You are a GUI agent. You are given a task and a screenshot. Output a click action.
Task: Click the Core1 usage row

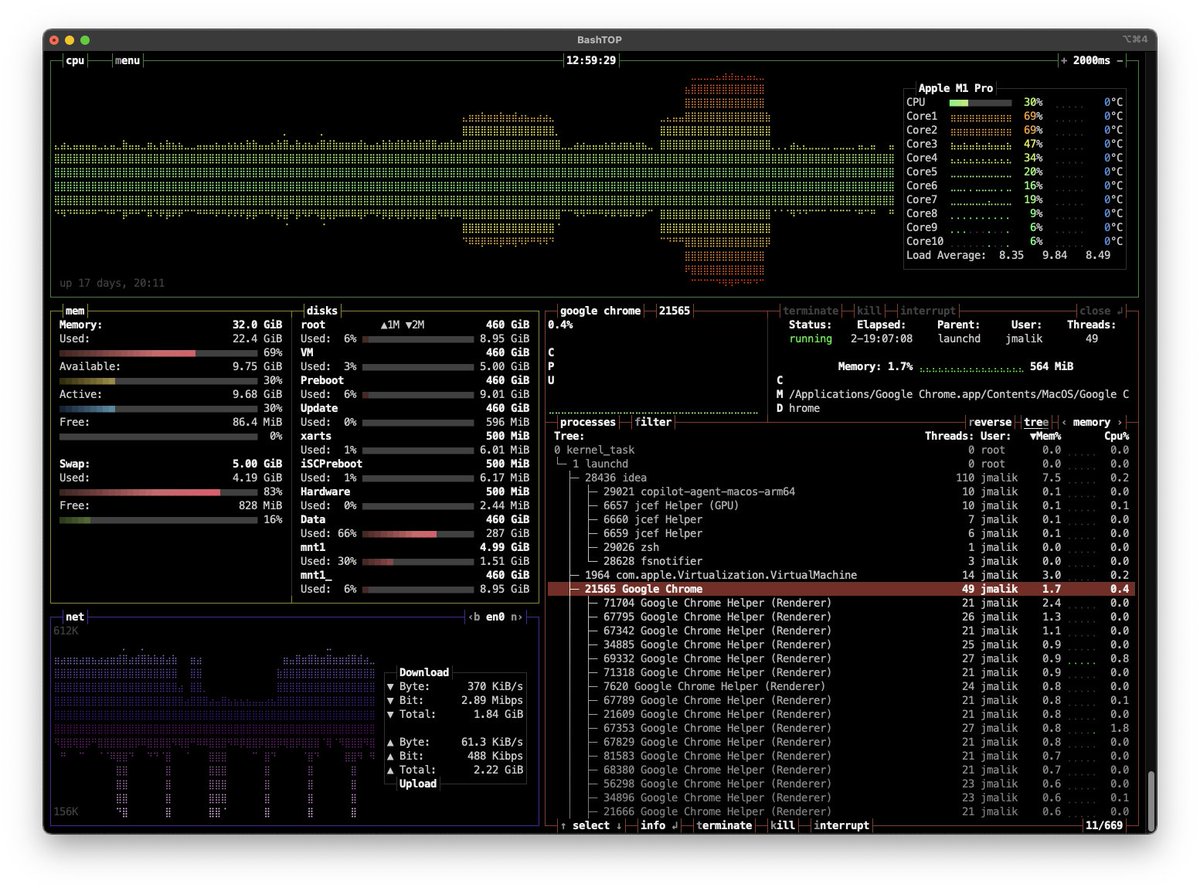[1014, 116]
